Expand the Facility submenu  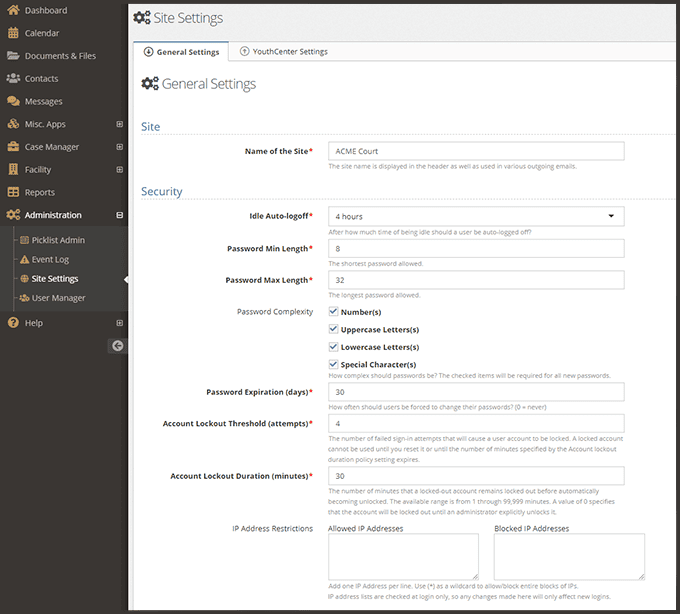coord(120,170)
